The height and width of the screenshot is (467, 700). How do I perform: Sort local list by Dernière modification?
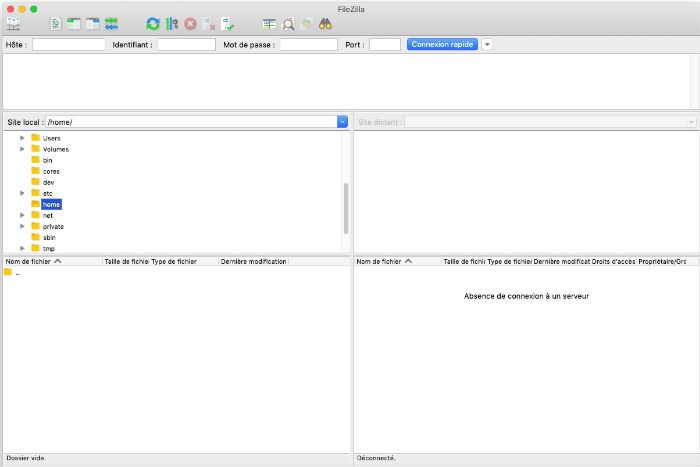coord(254,261)
